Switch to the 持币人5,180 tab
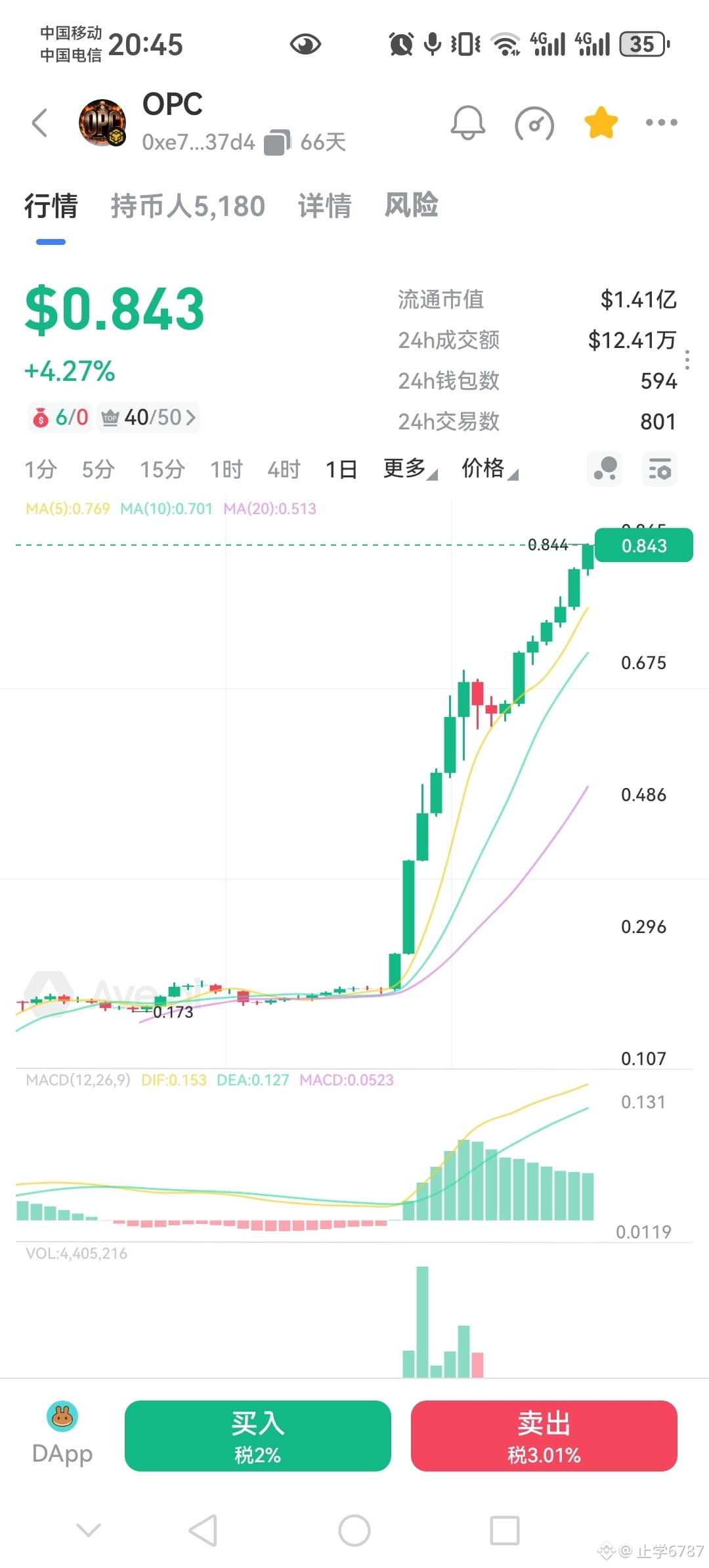The width and height of the screenshot is (709, 1568). (188, 206)
